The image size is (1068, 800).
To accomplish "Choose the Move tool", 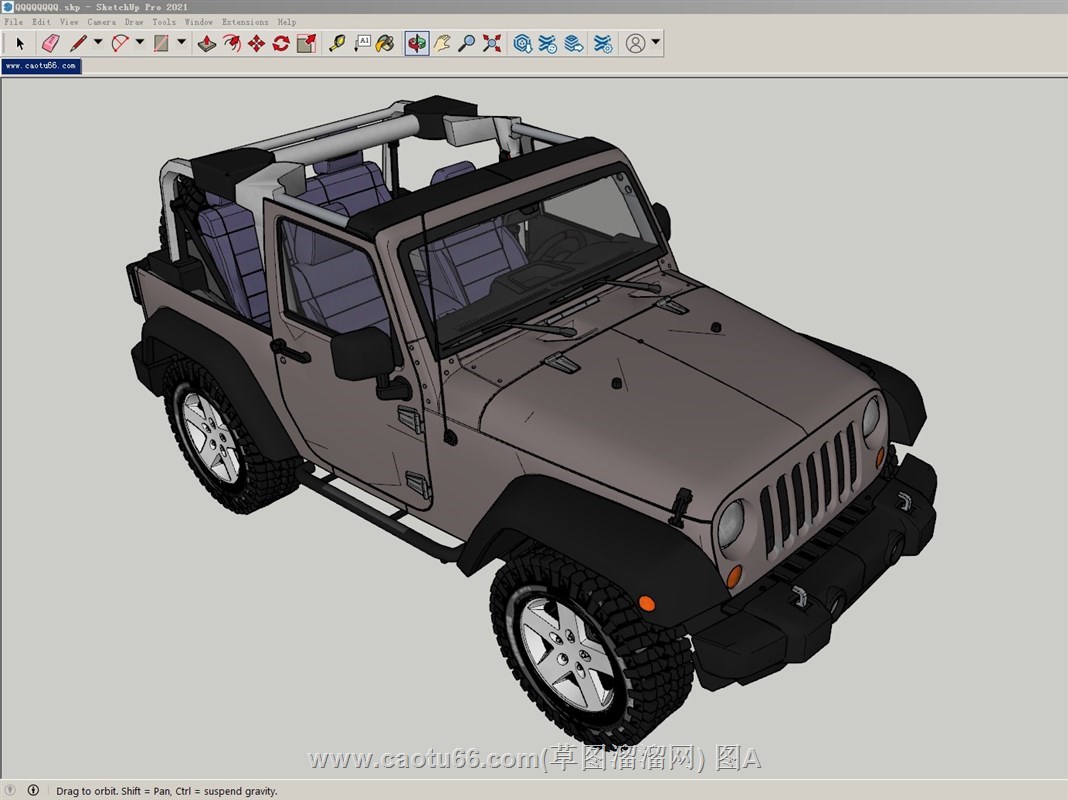I will click(256, 43).
